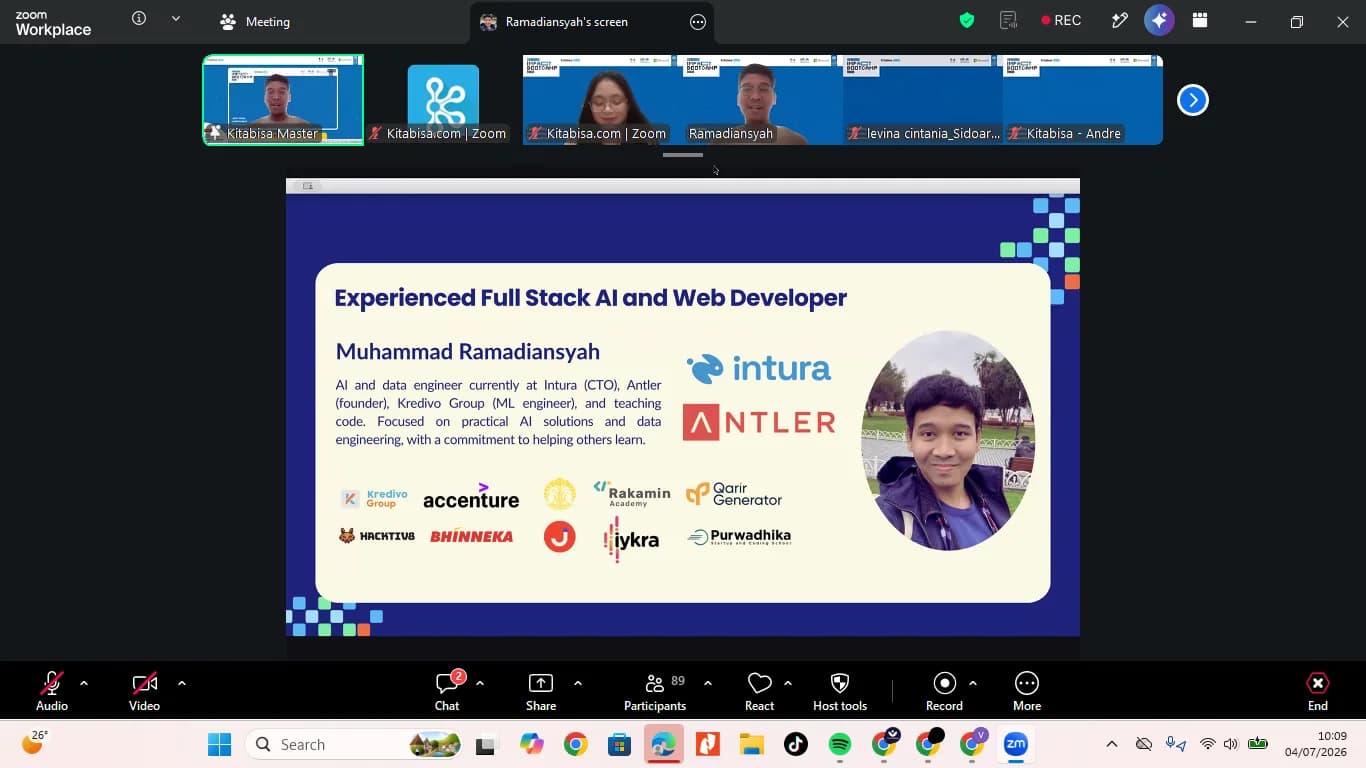Expand the Record options caret
Image resolution: width=1366 pixels, height=768 pixels.
pyautogui.click(x=973, y=683)
